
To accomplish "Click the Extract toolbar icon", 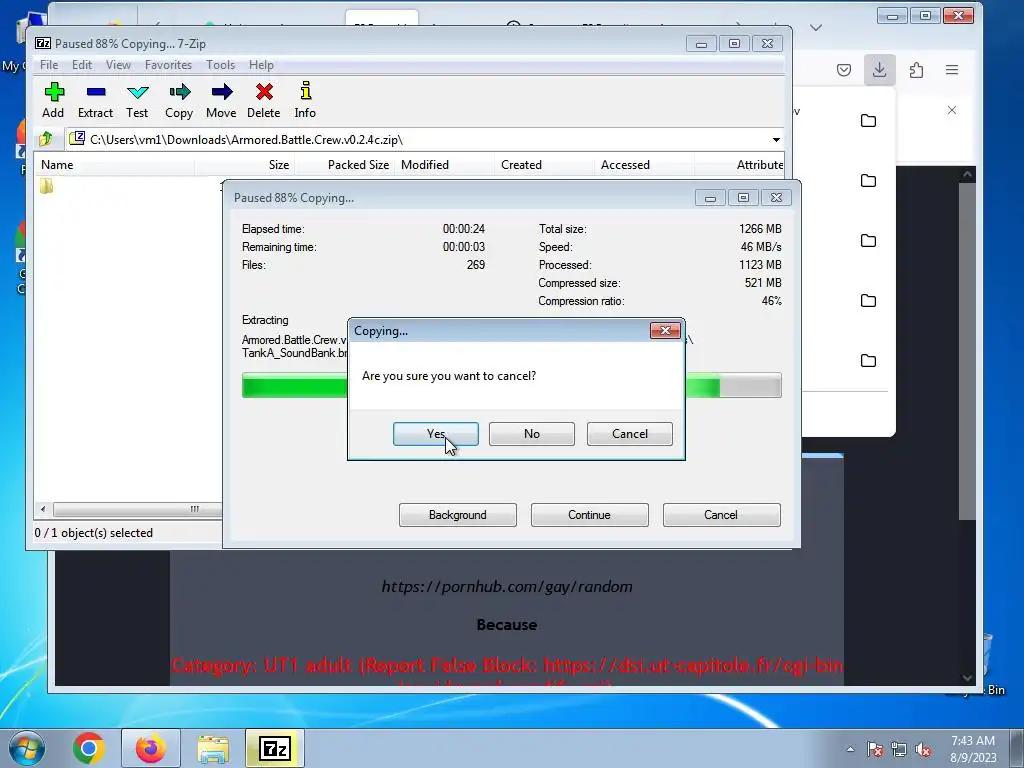I will tap(95, 100).
